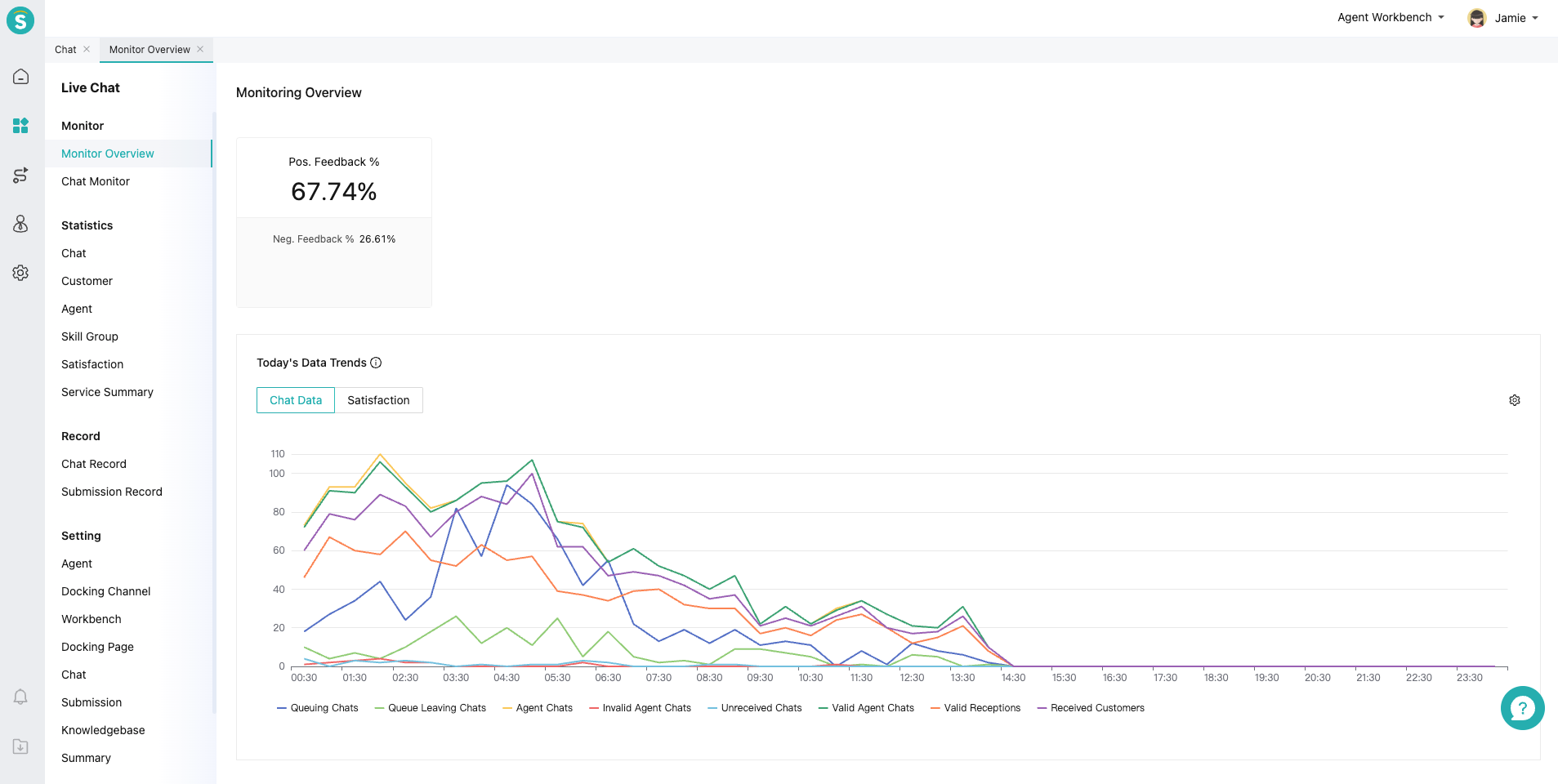Select the Satisfaction chart tab

(378, 400)
